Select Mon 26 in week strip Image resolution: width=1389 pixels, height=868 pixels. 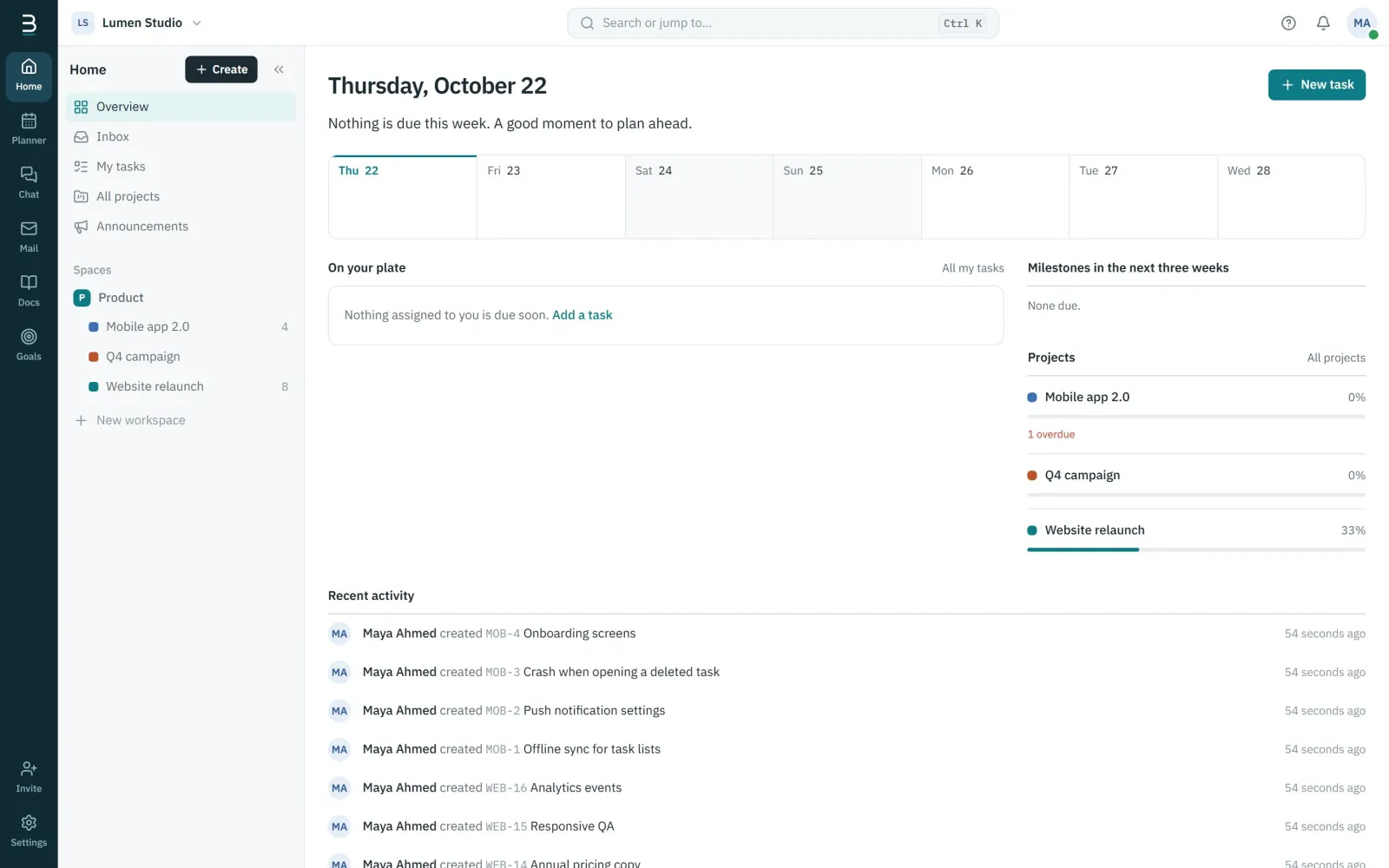click(995, 197)
